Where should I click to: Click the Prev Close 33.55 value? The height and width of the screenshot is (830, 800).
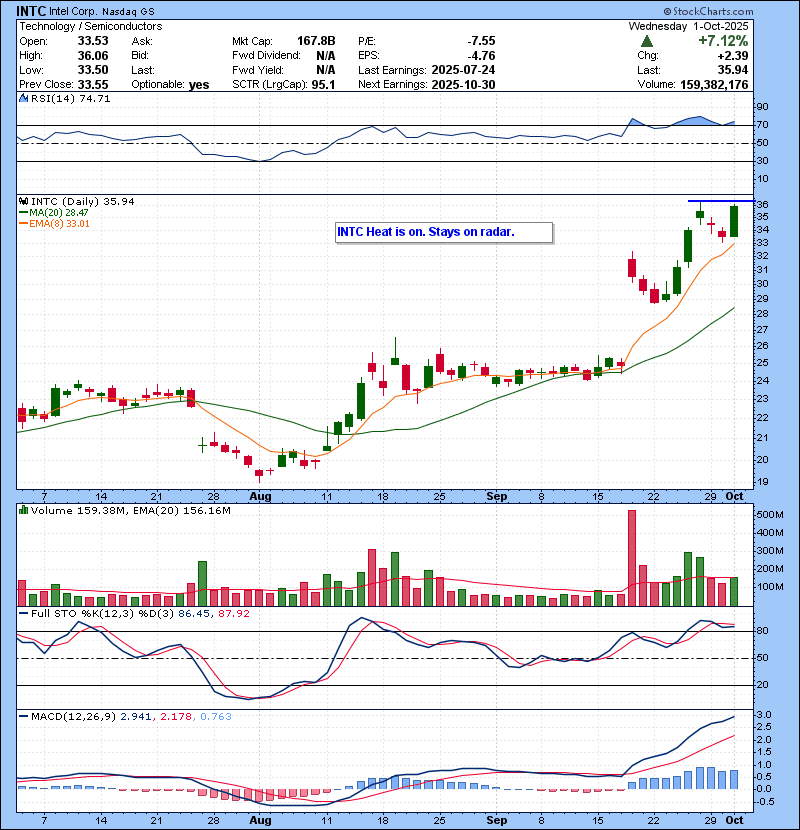coord(93,85)
